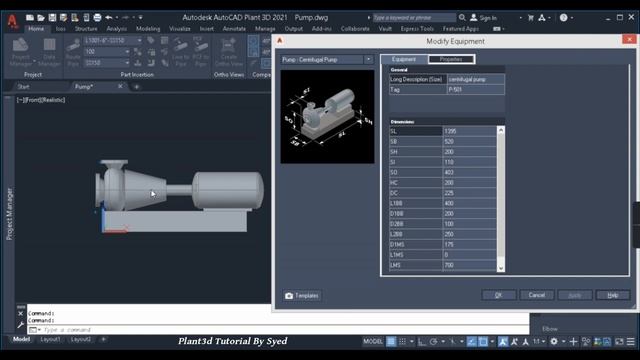
Task: Click the Customization hamburger icon in status bar
Action: tap(631, 341)
